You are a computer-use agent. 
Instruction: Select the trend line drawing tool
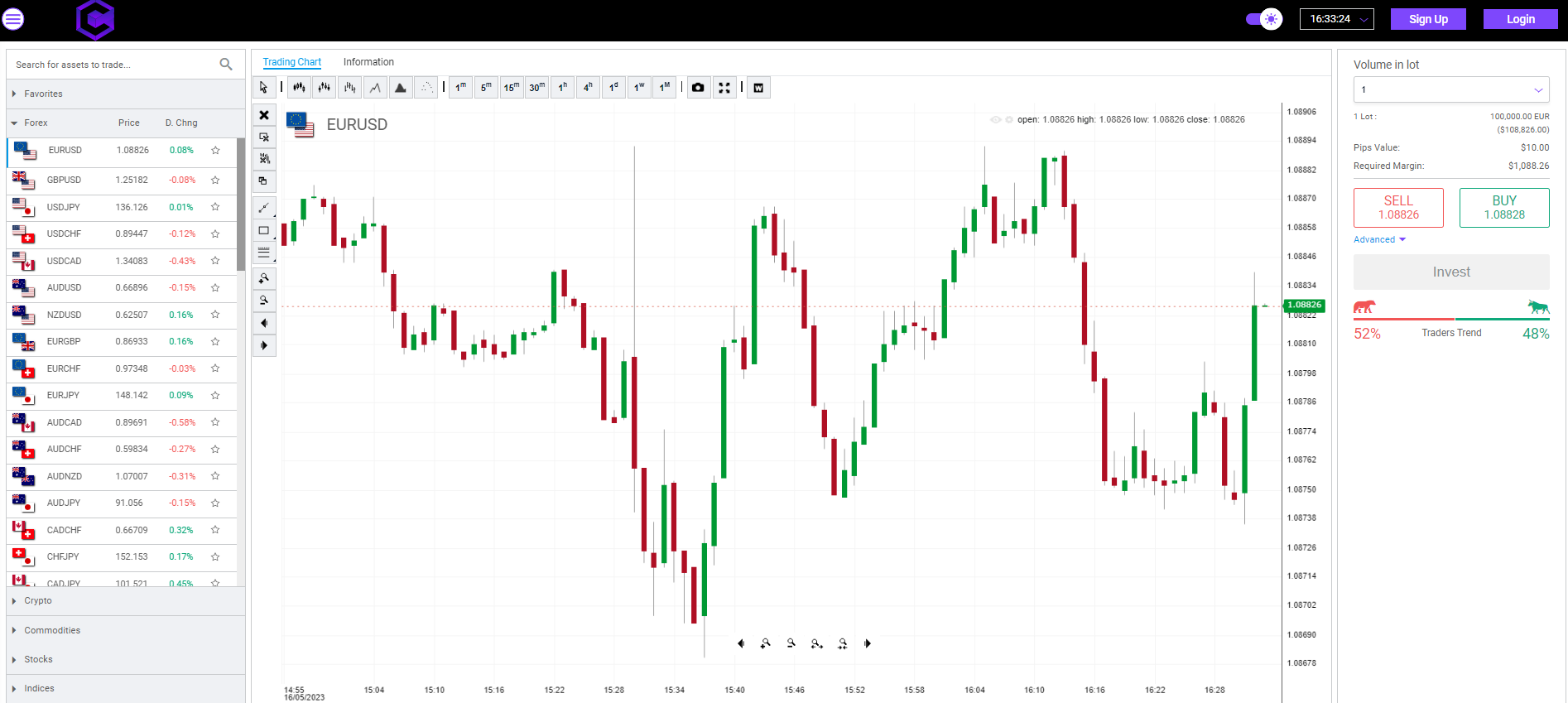[x=264, y=208]
